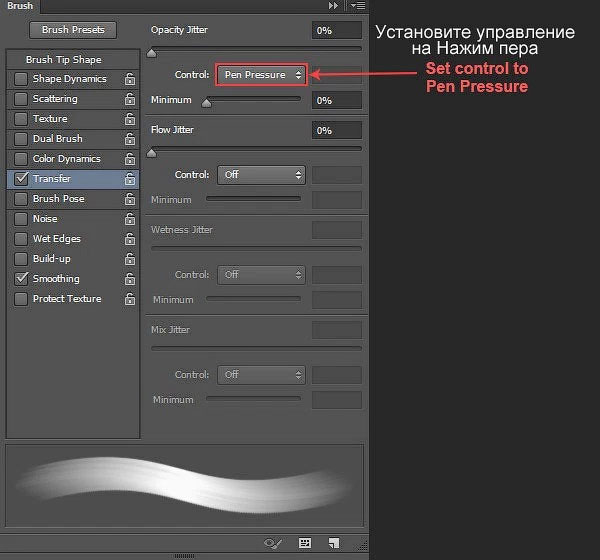The image size is (600, 560).
Task: Enable the Scattering checkbox
Action: pos(21,99)
